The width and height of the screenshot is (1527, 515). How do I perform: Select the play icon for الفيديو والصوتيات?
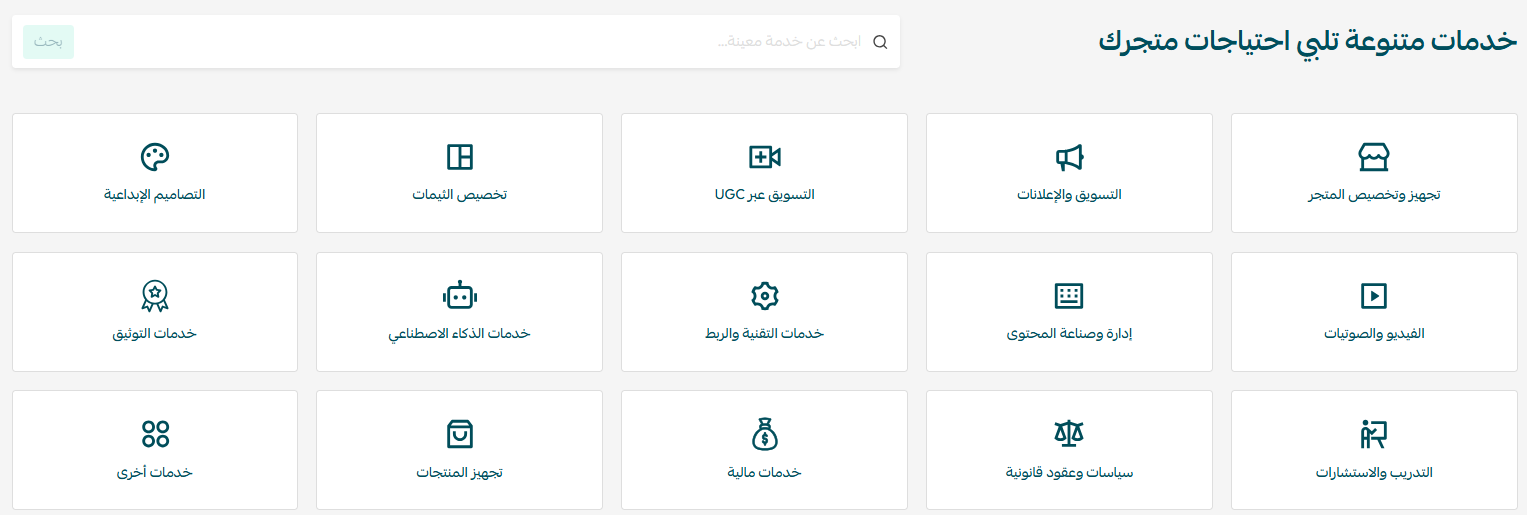(1374, 296)
